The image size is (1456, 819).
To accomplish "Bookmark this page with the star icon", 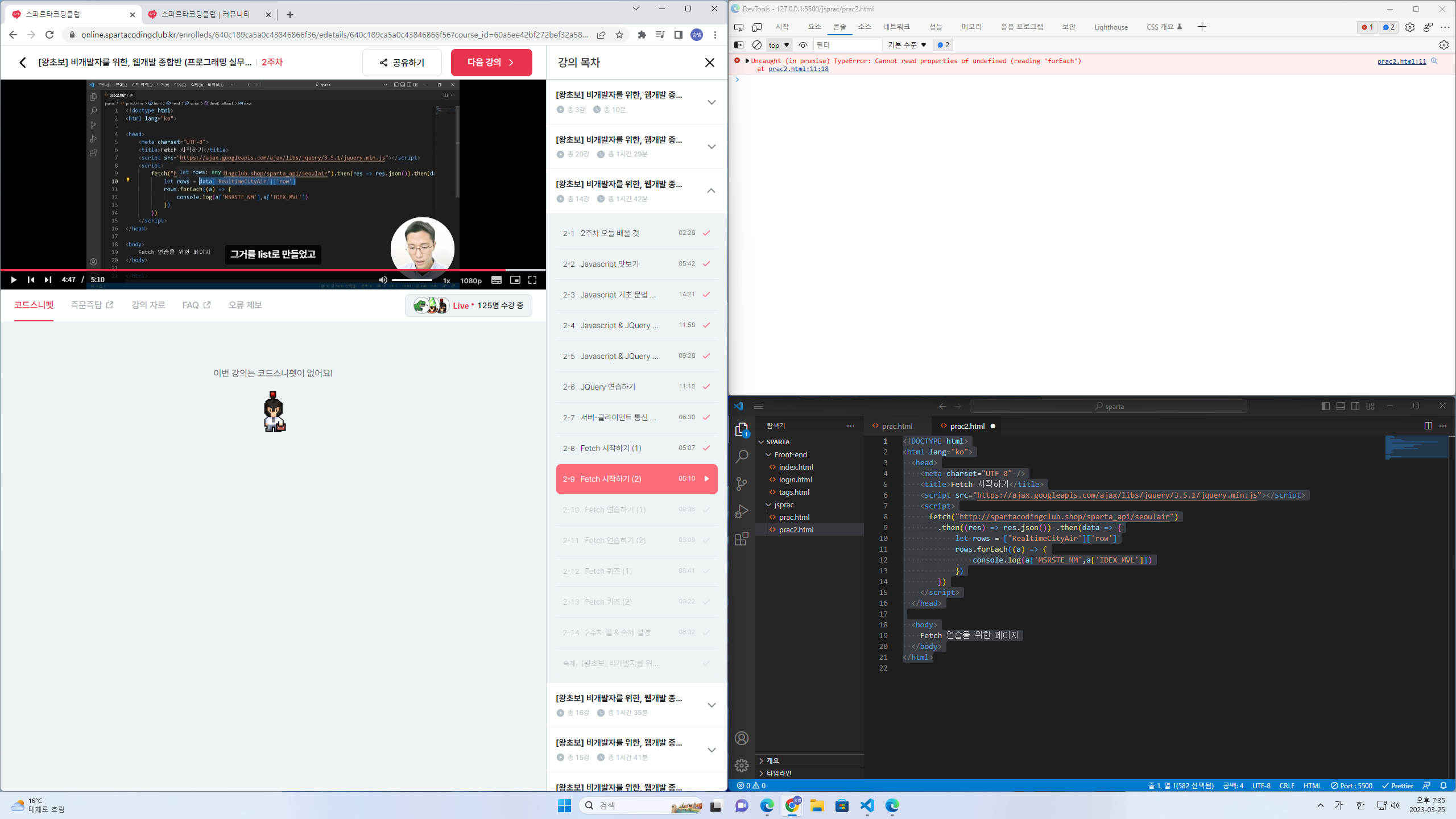I will click(x=619, y=35).
